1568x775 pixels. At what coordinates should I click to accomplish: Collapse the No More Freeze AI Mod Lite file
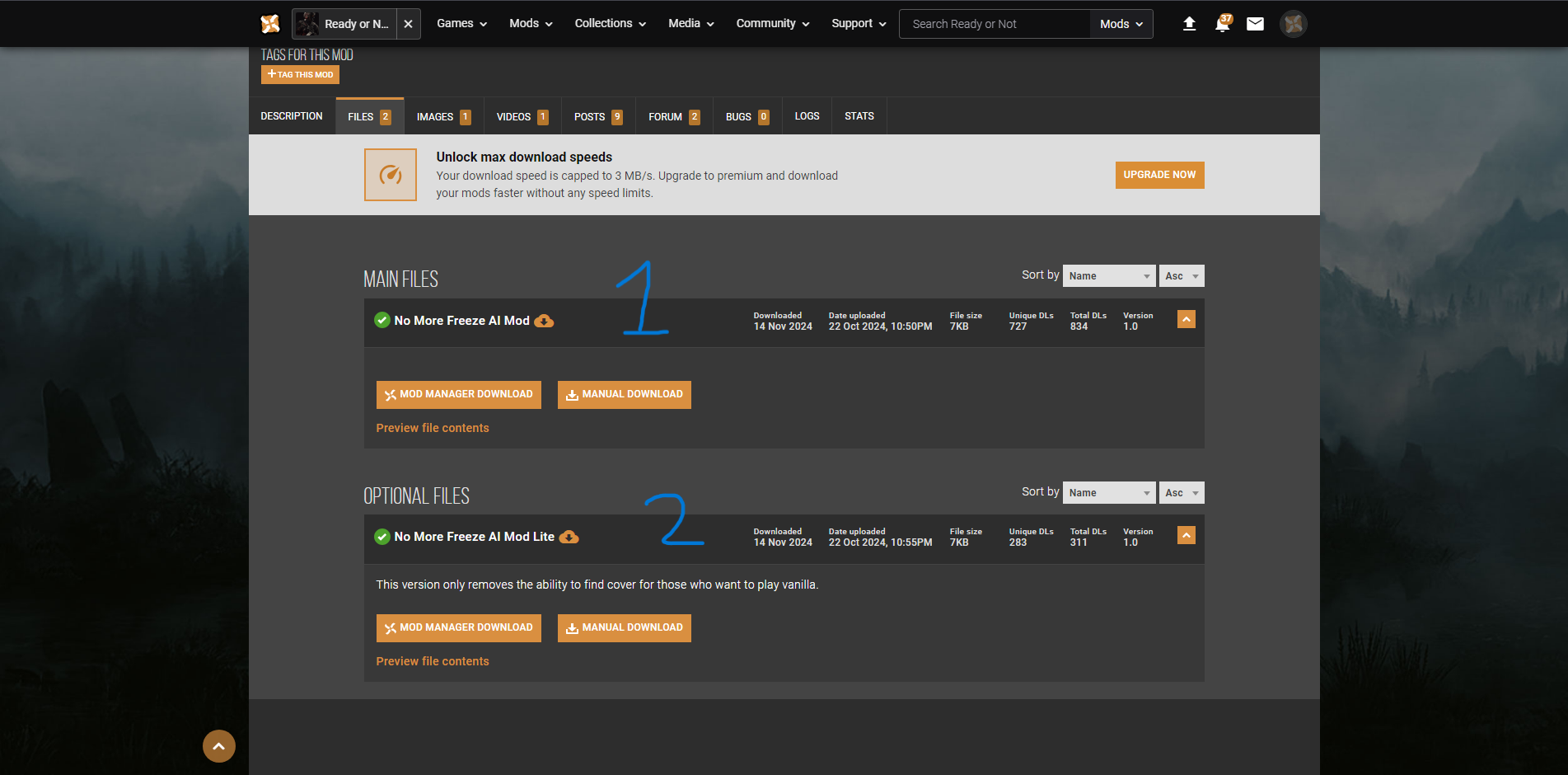pyautogui.click(x=1187, y=535)
